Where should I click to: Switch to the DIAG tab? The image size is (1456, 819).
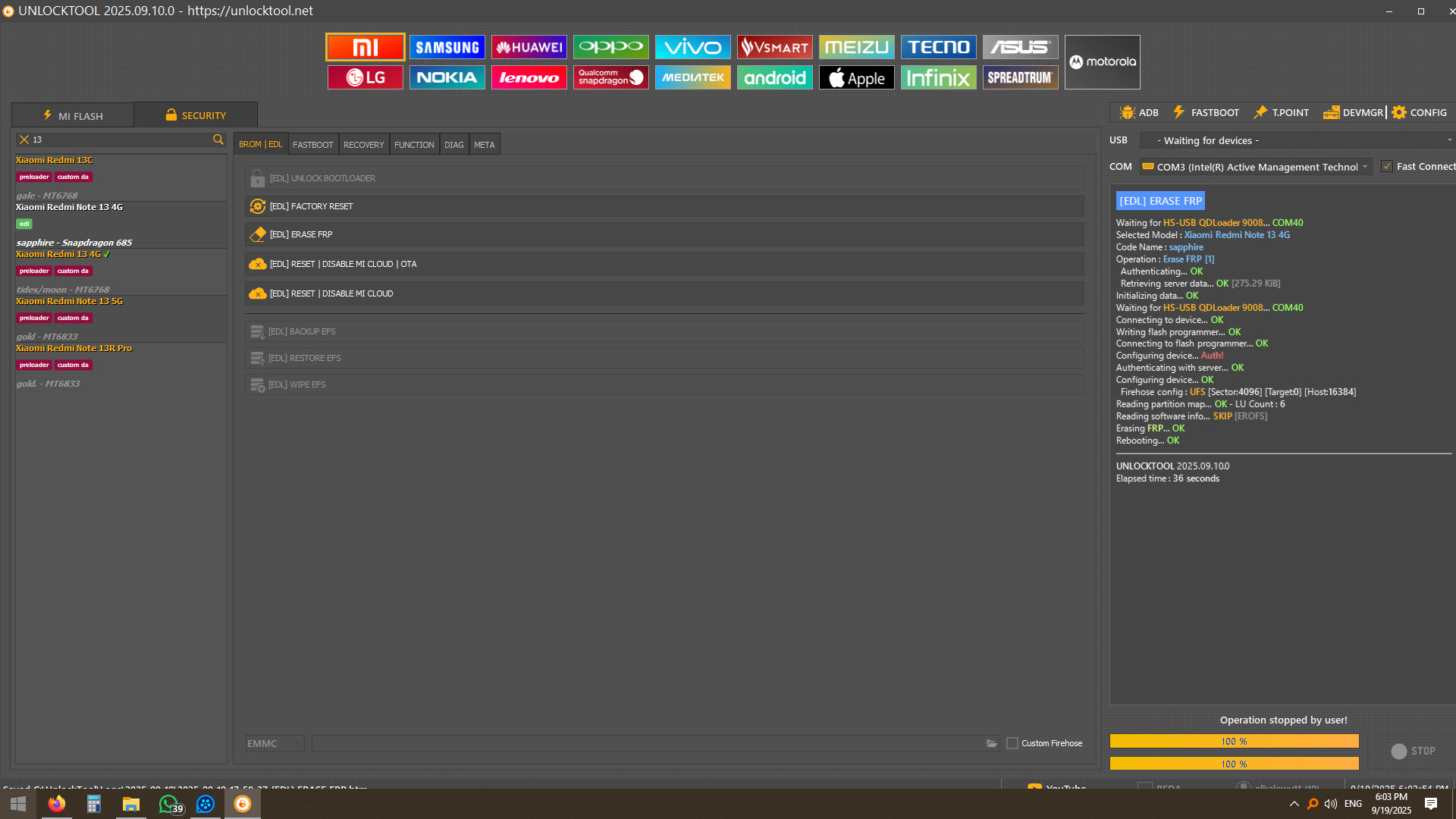(x=454, y=145)
